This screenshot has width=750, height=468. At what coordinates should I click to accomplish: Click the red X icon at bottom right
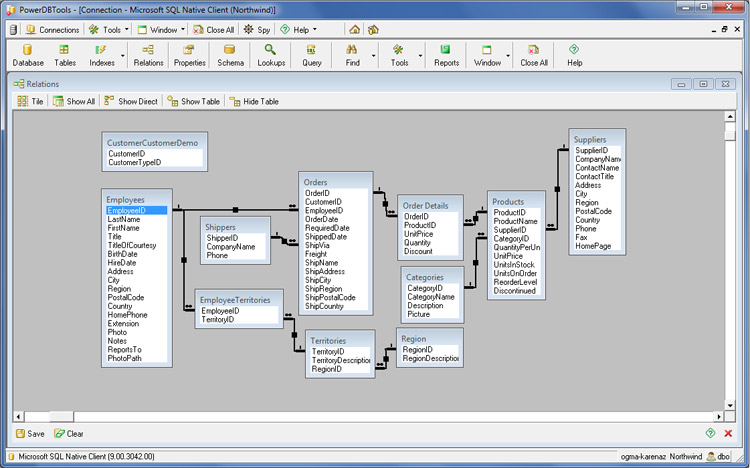pos(728,433)
